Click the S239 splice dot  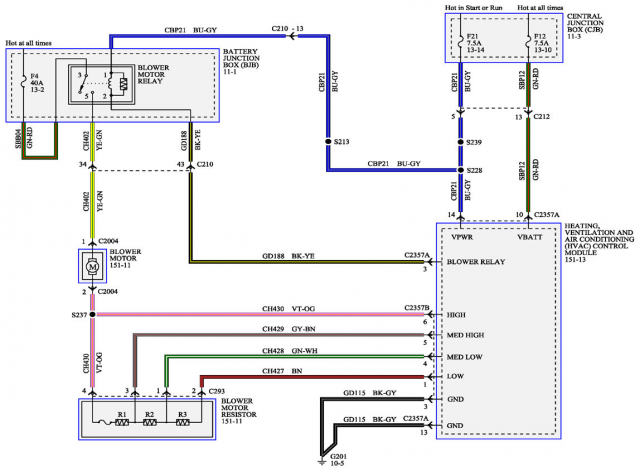click(461, 143)
